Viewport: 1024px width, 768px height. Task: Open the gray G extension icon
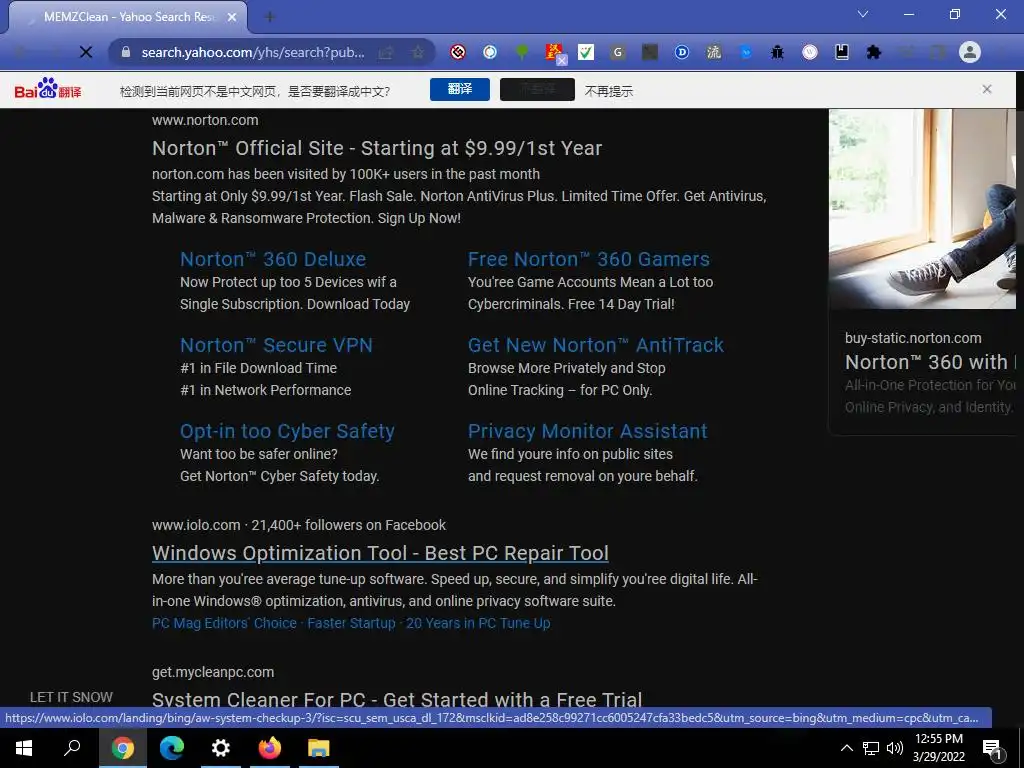(618, 52)
